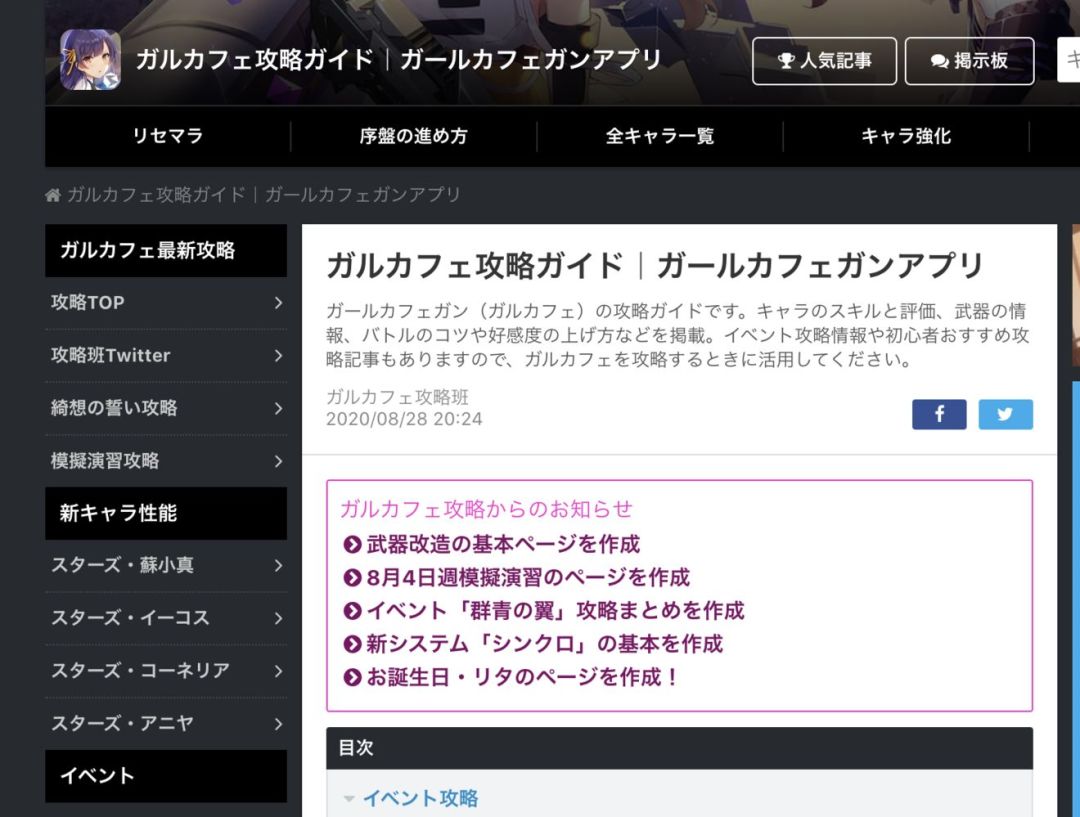Click the 人気記事 button
This screenshot has height=817, width=1080.
click(x=823, y=60)
